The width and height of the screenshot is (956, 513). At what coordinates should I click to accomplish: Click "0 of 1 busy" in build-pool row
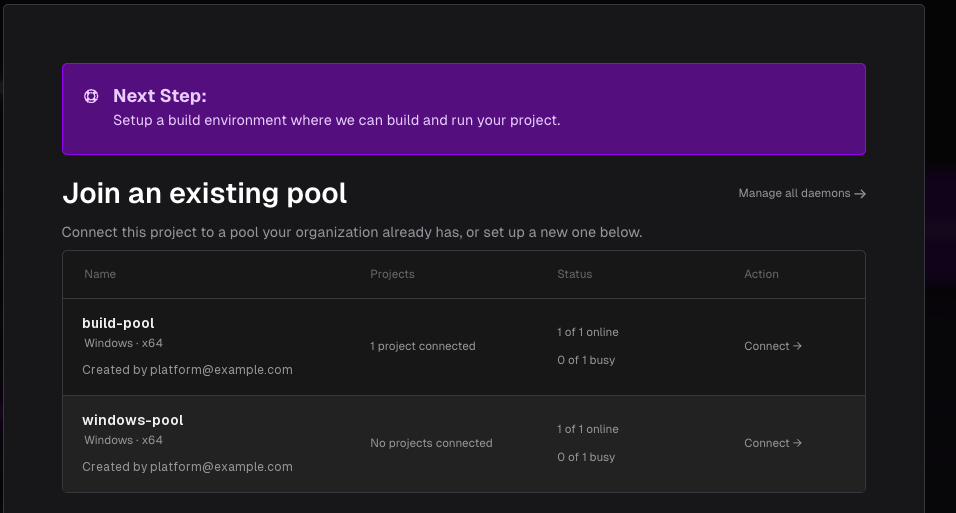click(x=586, y=360)
